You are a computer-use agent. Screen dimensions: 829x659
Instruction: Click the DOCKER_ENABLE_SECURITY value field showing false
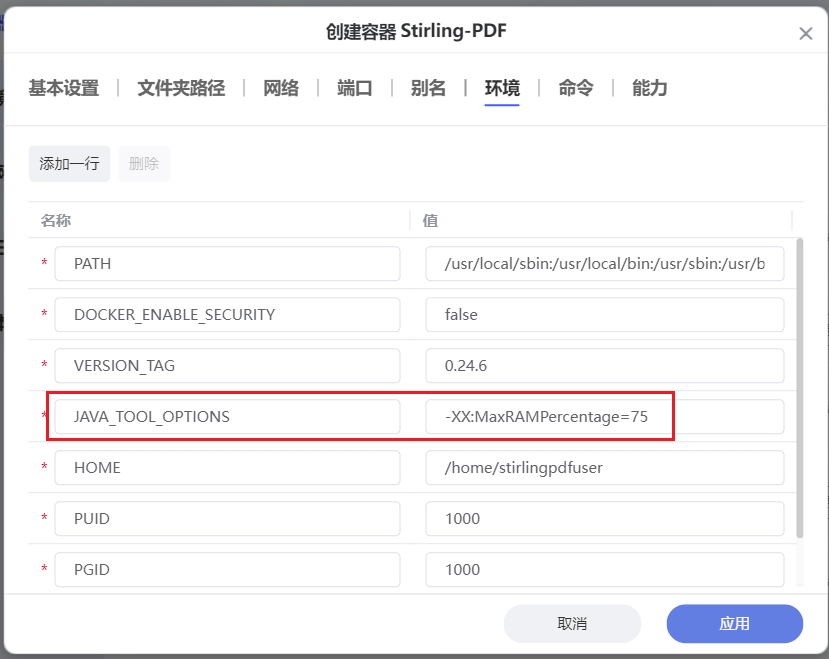604,314
